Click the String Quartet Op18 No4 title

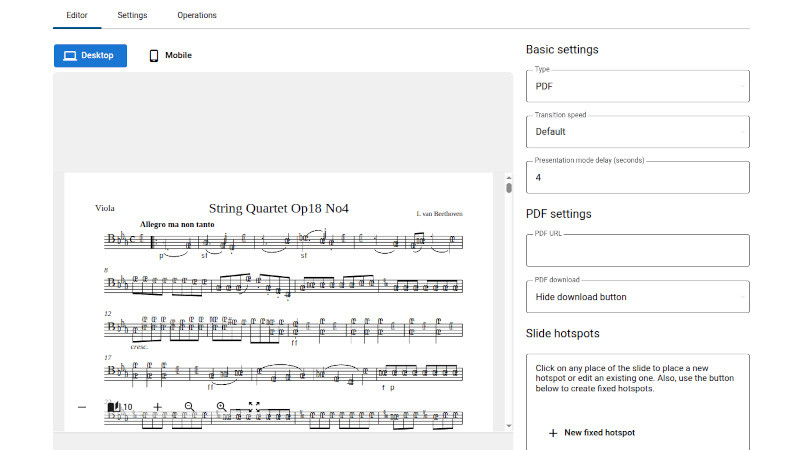[x=279, y=209]
